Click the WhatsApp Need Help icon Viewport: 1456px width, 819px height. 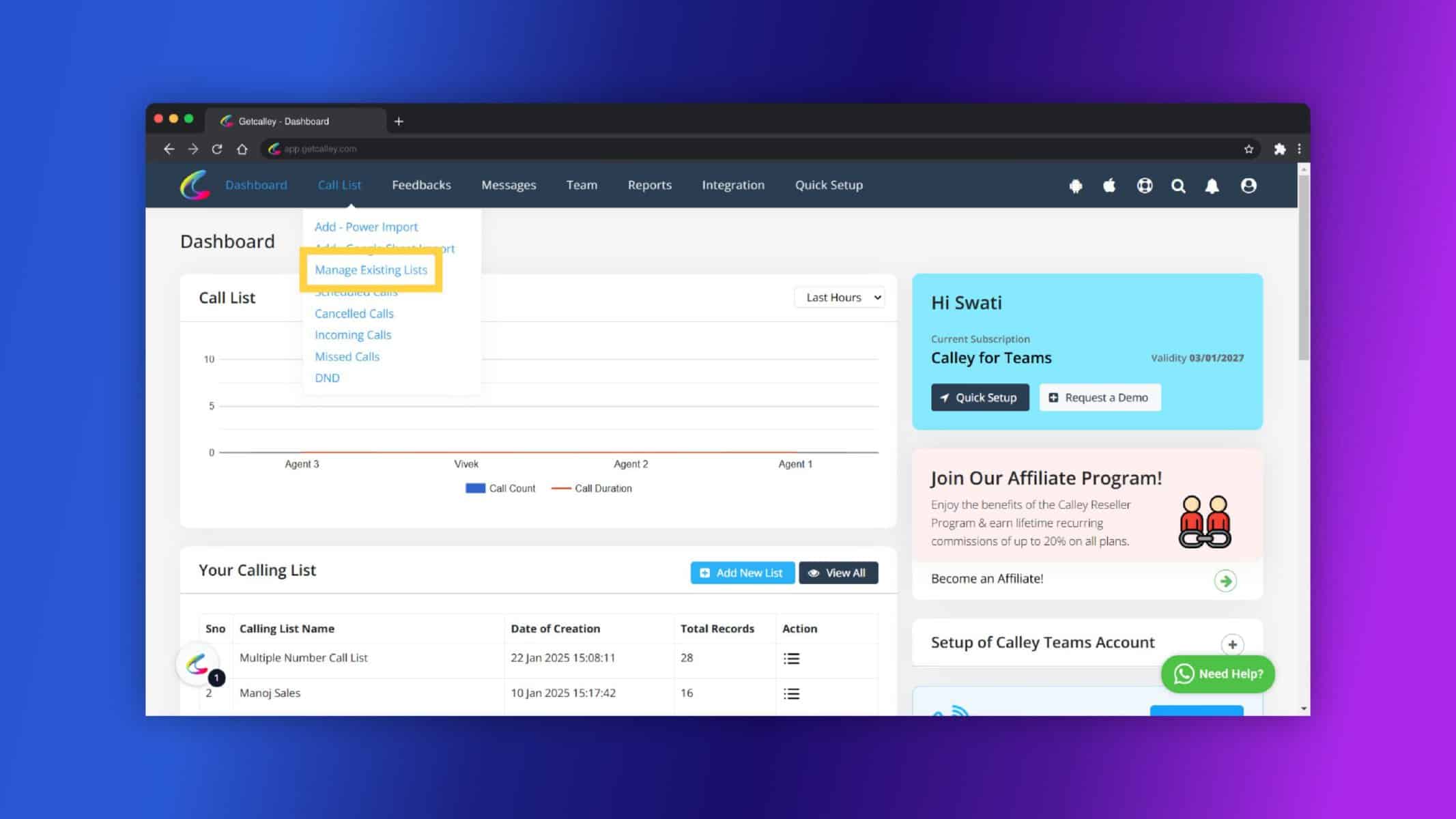pos(1218,673)
